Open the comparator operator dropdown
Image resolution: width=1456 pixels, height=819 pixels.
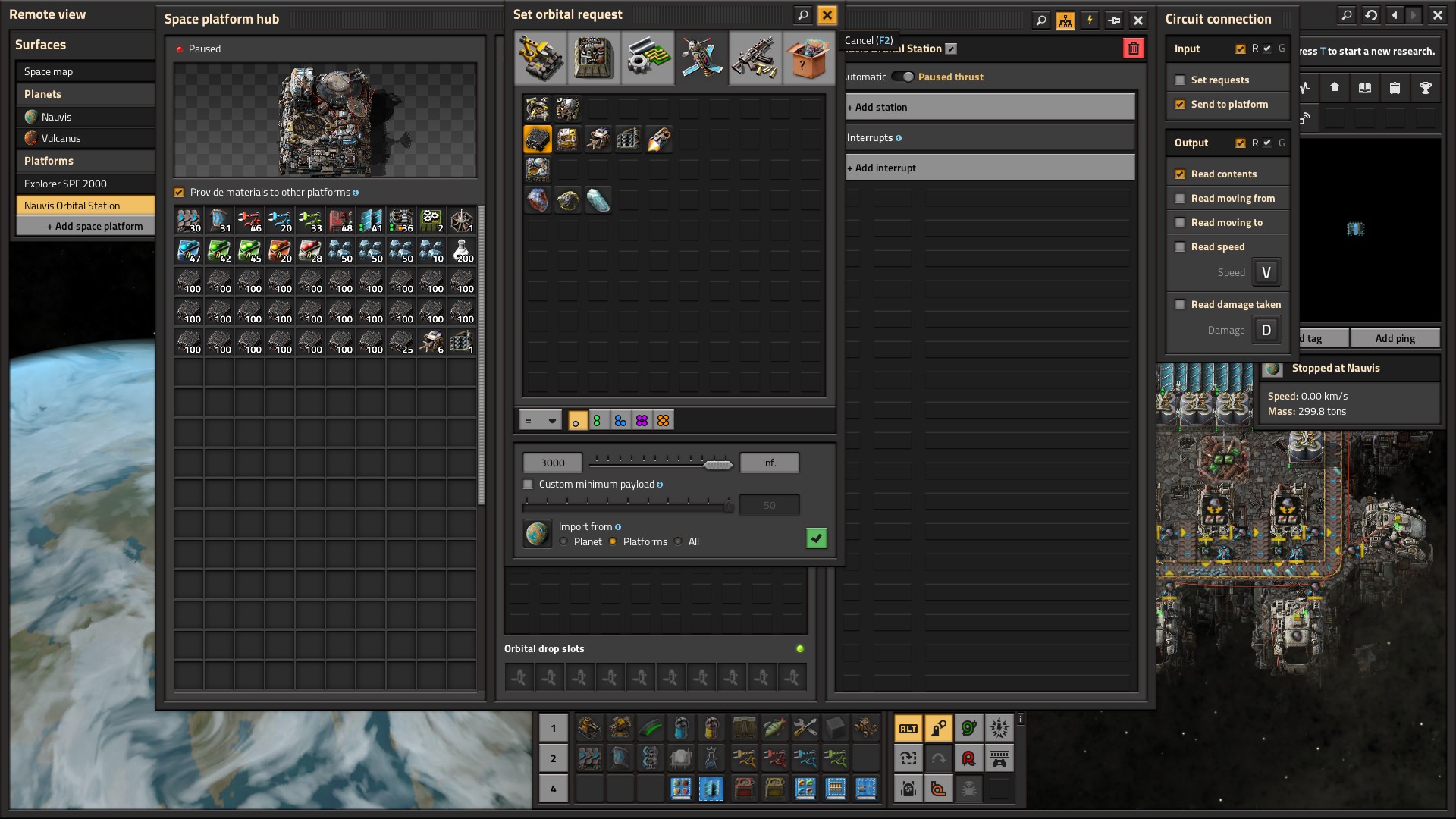pyautogui.click(x=540, y=421)
